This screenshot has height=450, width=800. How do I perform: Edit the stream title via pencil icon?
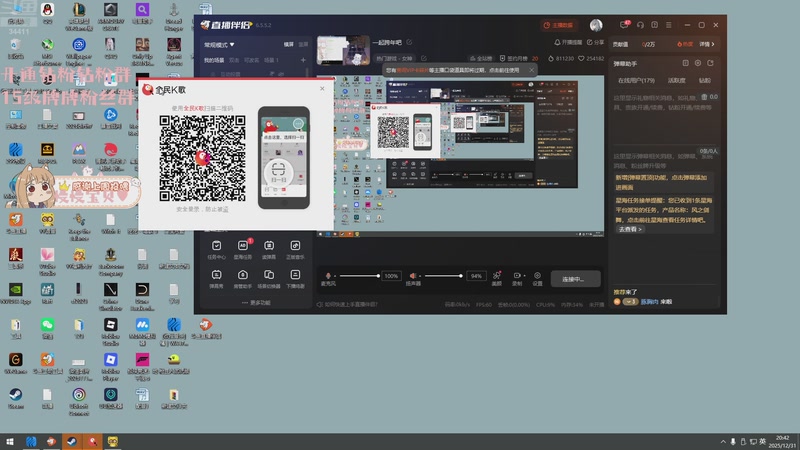click(x=409, y=42)
